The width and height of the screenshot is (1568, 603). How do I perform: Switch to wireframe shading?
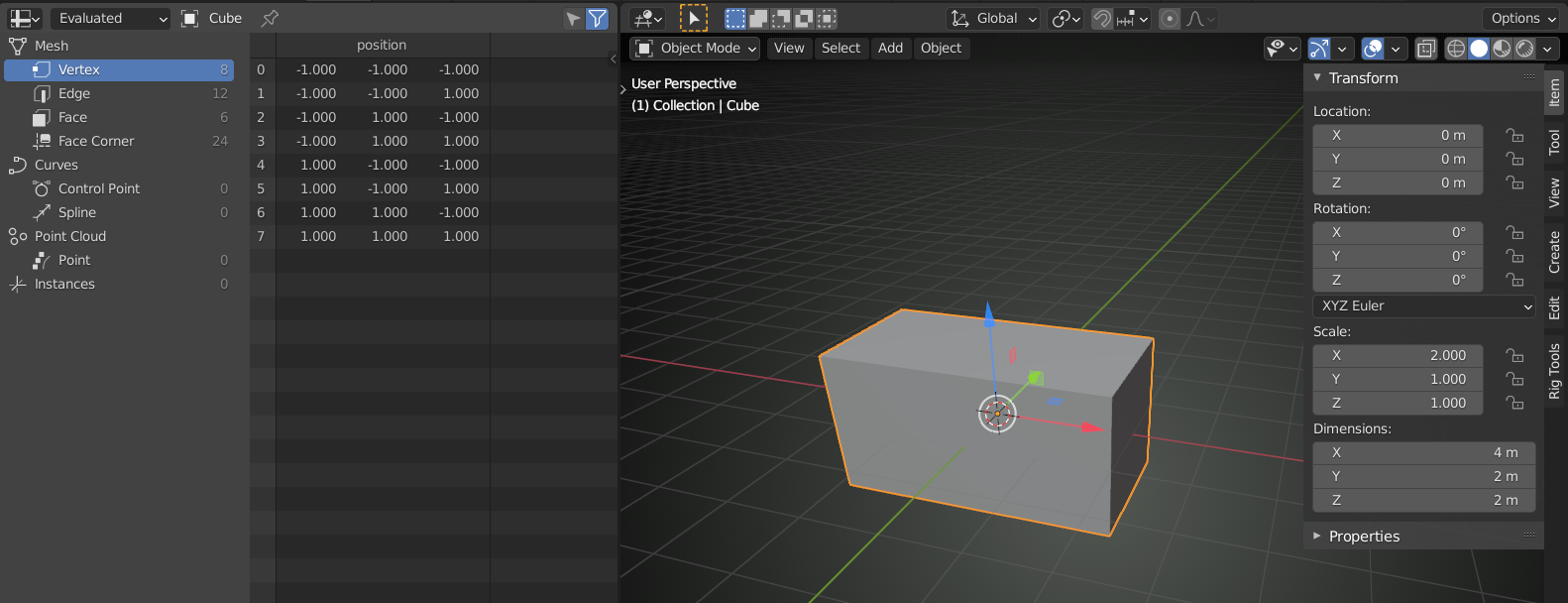[x=1455, y=48]
